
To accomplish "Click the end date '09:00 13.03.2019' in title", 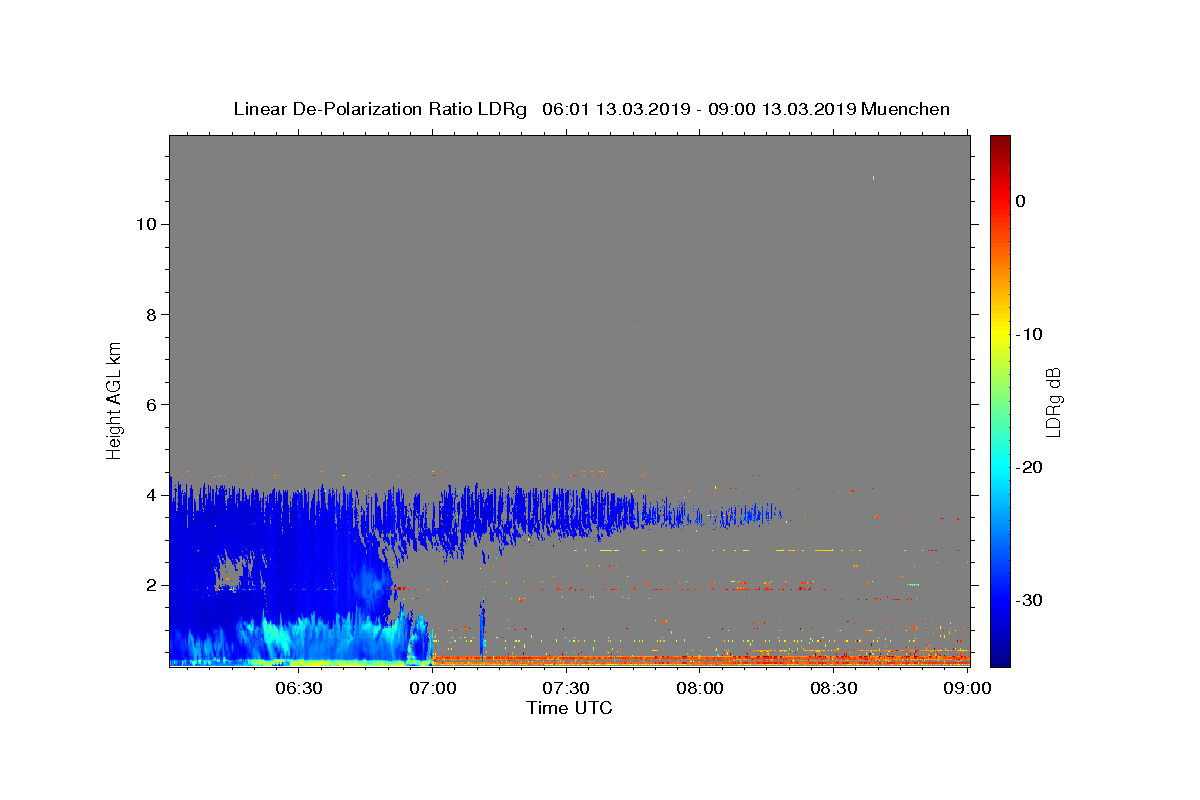I will tap(782, 109).
